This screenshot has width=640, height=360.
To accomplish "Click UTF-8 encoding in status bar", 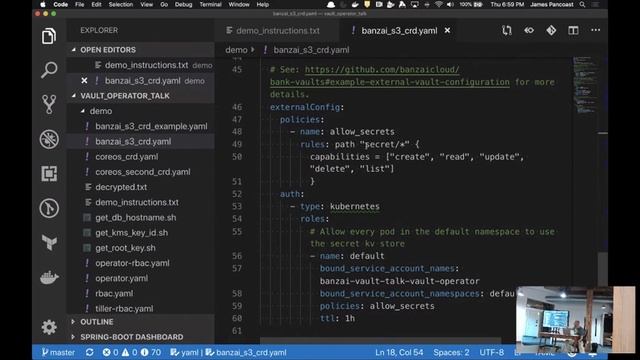I will tap(491, 352).
